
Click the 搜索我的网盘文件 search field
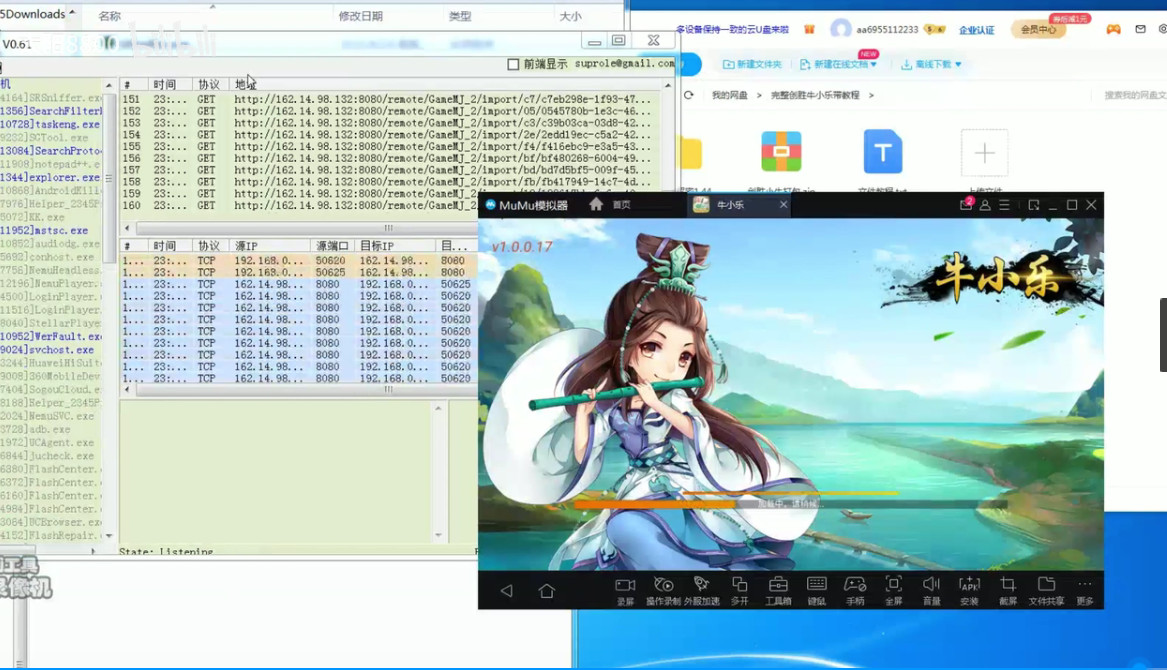click(1134, 95)
